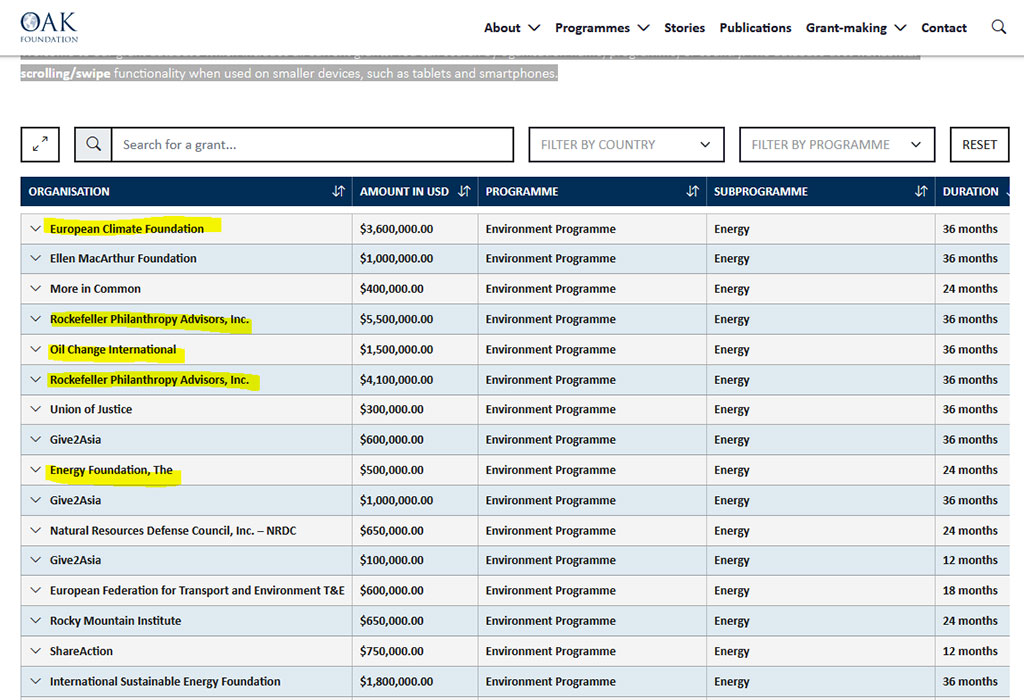
Task: Go to the Stories page
Action: 684,28
